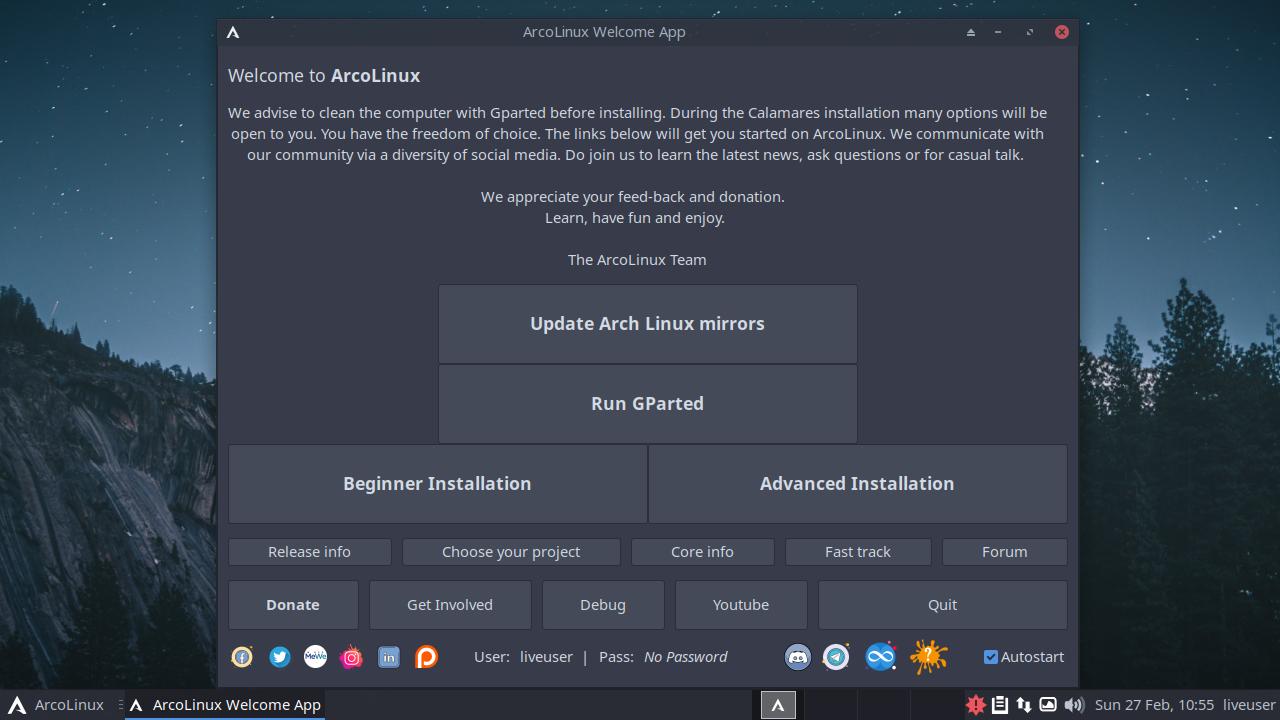Viewport: 1280px width, 720px height.
Task: Click the ArcoLinux logo workspace switcher box
Action: point(778,705)
